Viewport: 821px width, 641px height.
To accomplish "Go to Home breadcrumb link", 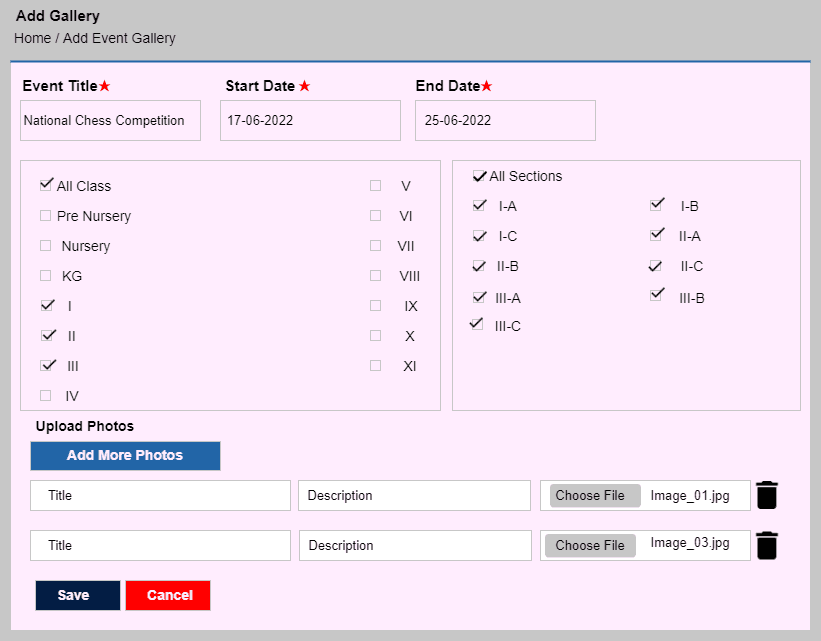I will pos(32,38).
